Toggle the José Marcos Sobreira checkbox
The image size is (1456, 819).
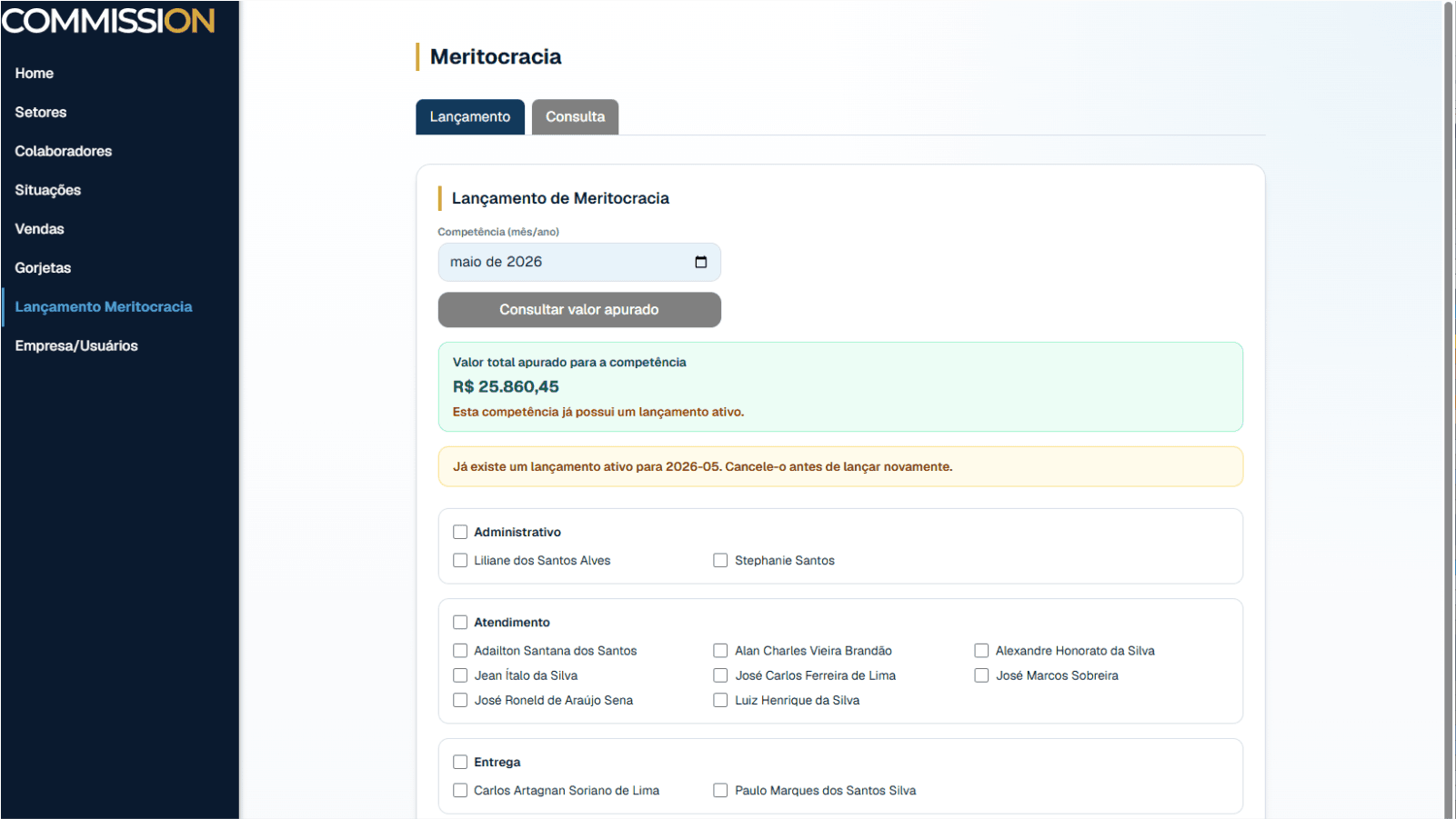tap(981, 675)
